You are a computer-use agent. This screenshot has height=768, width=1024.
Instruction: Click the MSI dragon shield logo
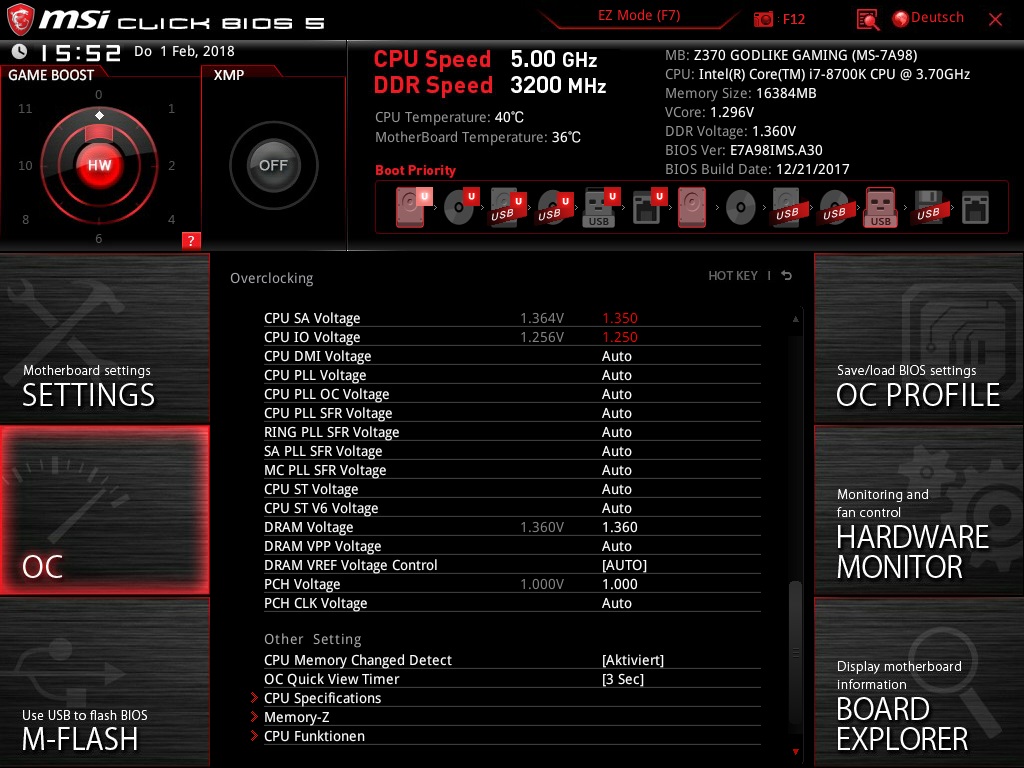point(20,19)
